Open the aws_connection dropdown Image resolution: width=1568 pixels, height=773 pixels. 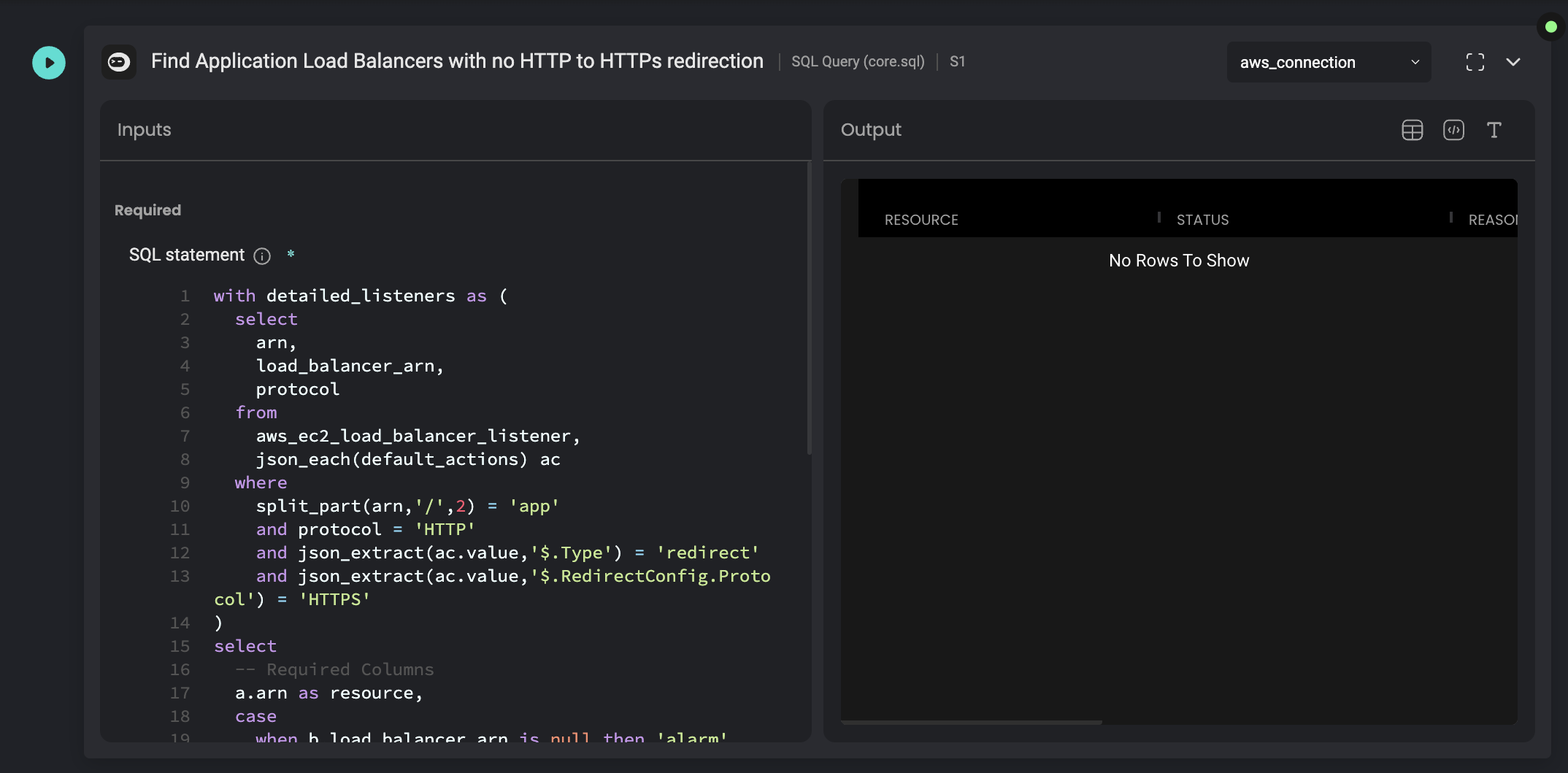[x=1329, y=62]
